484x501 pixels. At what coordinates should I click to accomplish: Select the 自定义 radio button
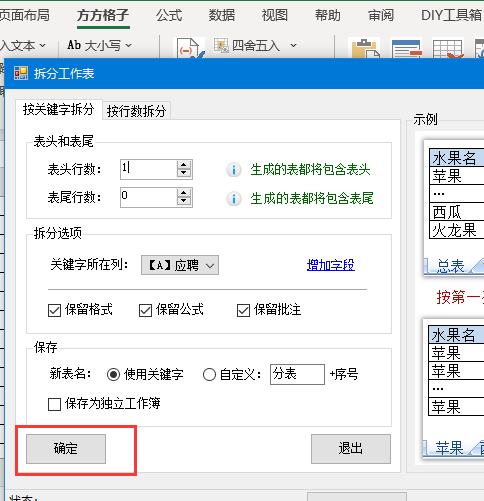209,375
